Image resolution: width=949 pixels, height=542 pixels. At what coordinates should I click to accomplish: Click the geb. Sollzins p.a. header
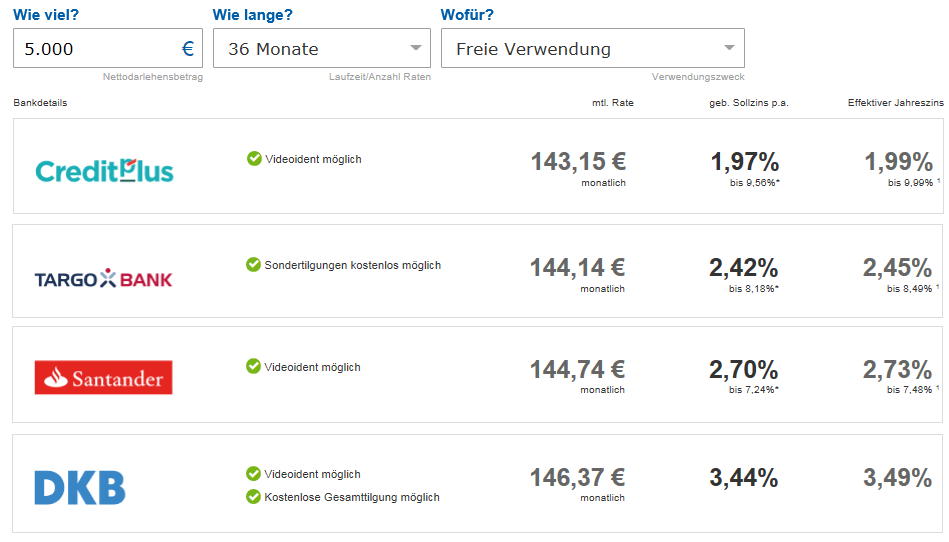pos(749,103)
